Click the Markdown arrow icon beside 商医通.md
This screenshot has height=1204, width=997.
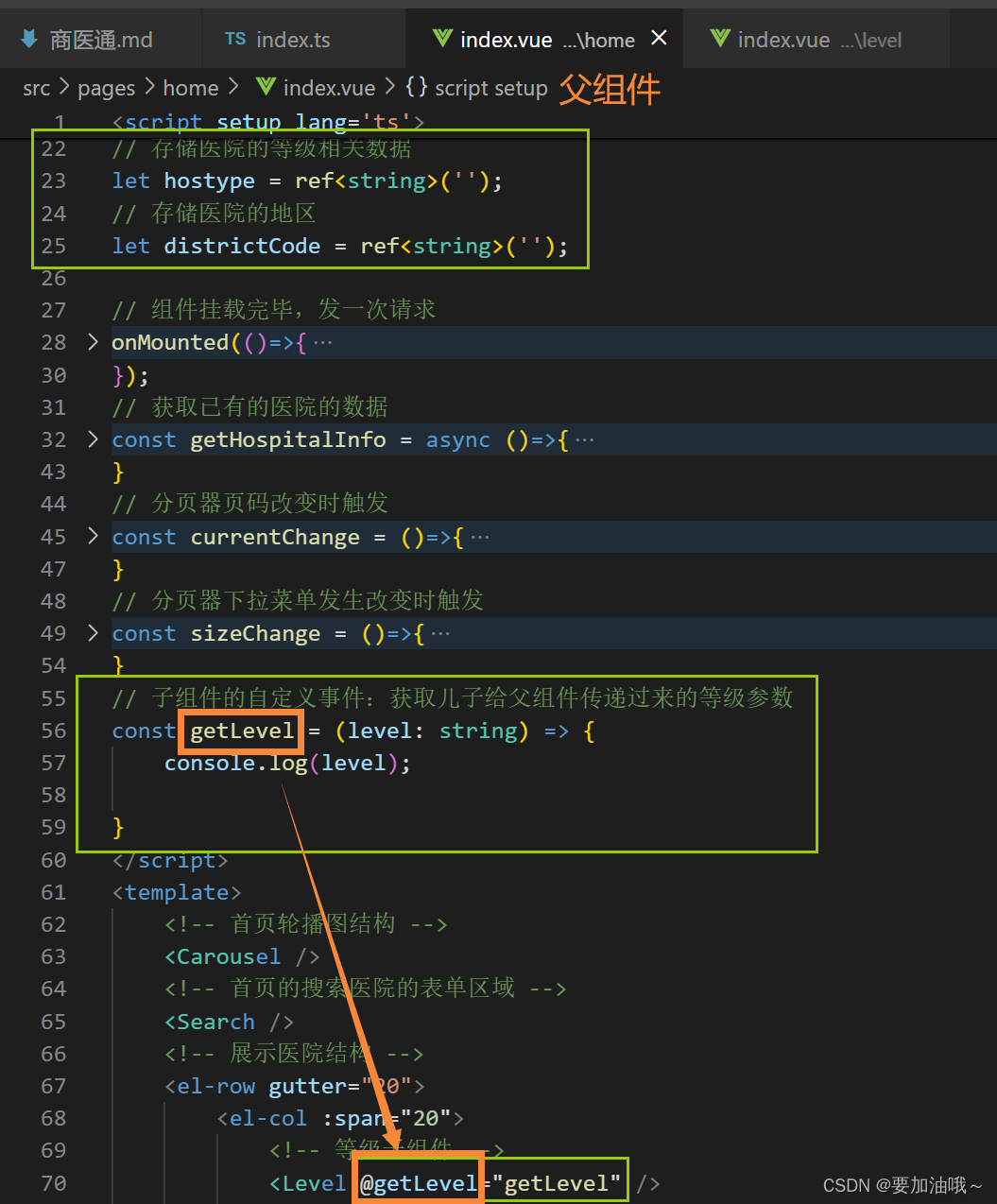point(26,39)
